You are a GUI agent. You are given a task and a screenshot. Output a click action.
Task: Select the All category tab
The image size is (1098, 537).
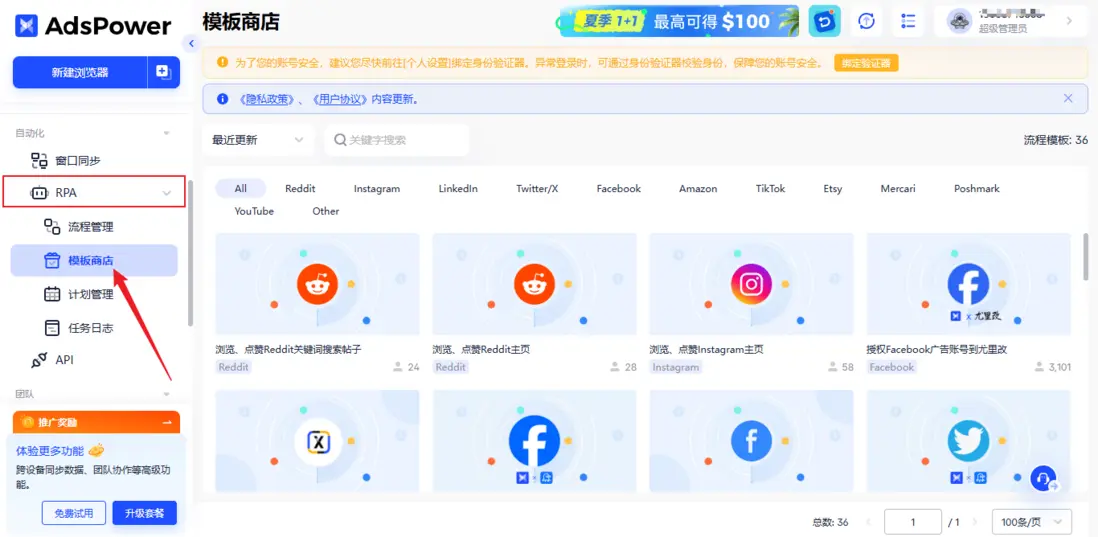[241, 188]
